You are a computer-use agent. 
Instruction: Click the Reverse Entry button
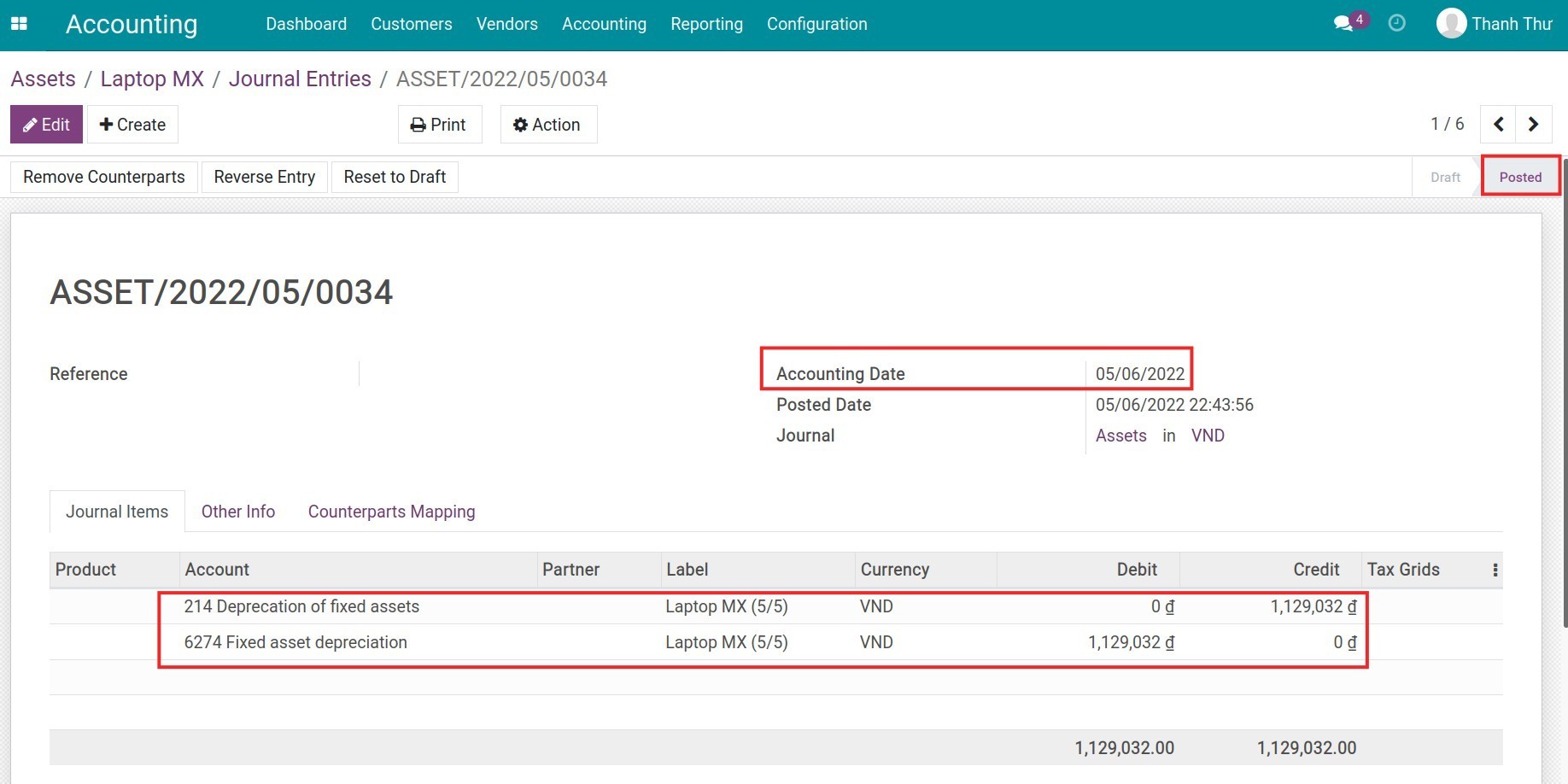pos(264,177)
